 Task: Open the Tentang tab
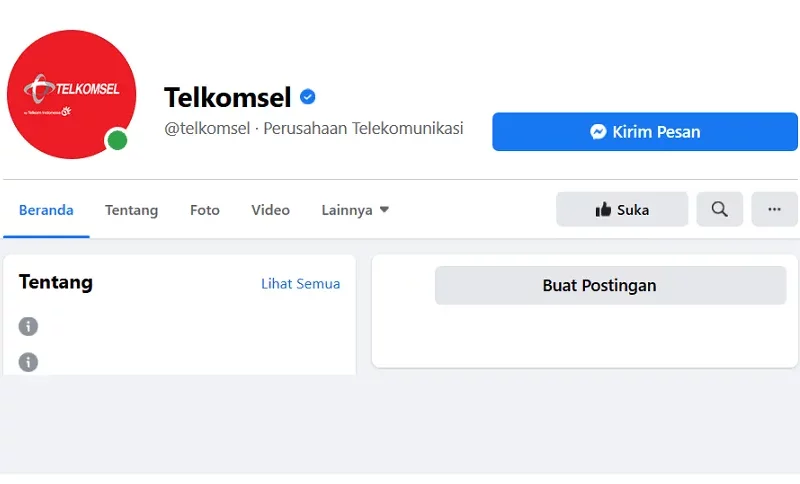(x=132, y=210)
